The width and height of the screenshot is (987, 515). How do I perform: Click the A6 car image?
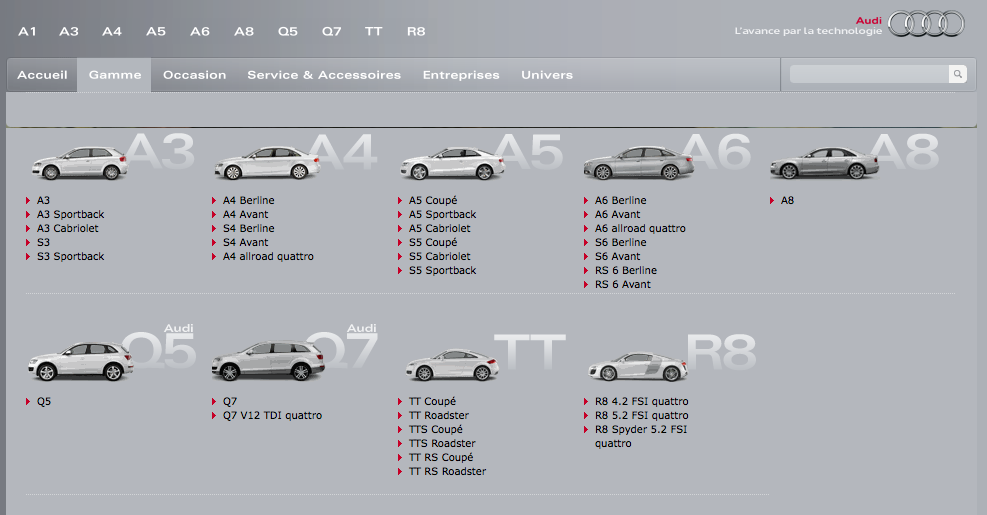pyautogui.click(x=638, y=163)
